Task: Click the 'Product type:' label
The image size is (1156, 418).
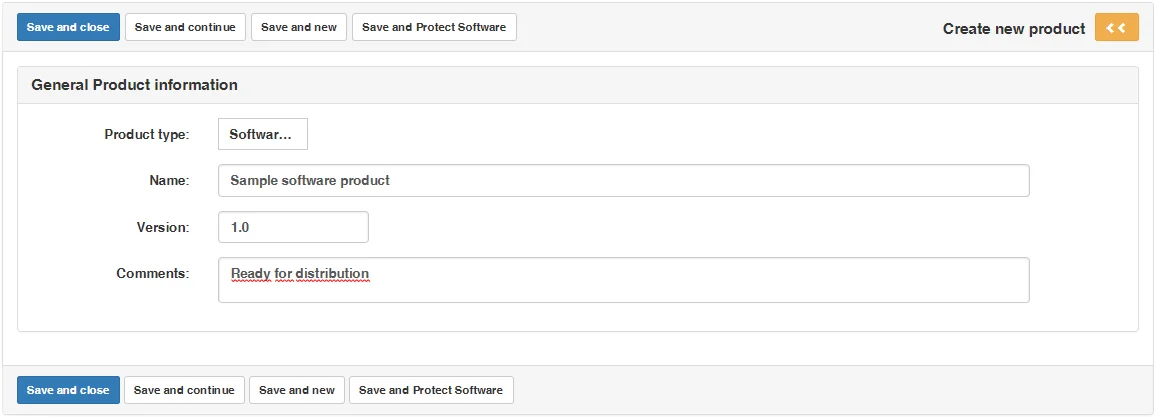Action: [x=147, y=134]
